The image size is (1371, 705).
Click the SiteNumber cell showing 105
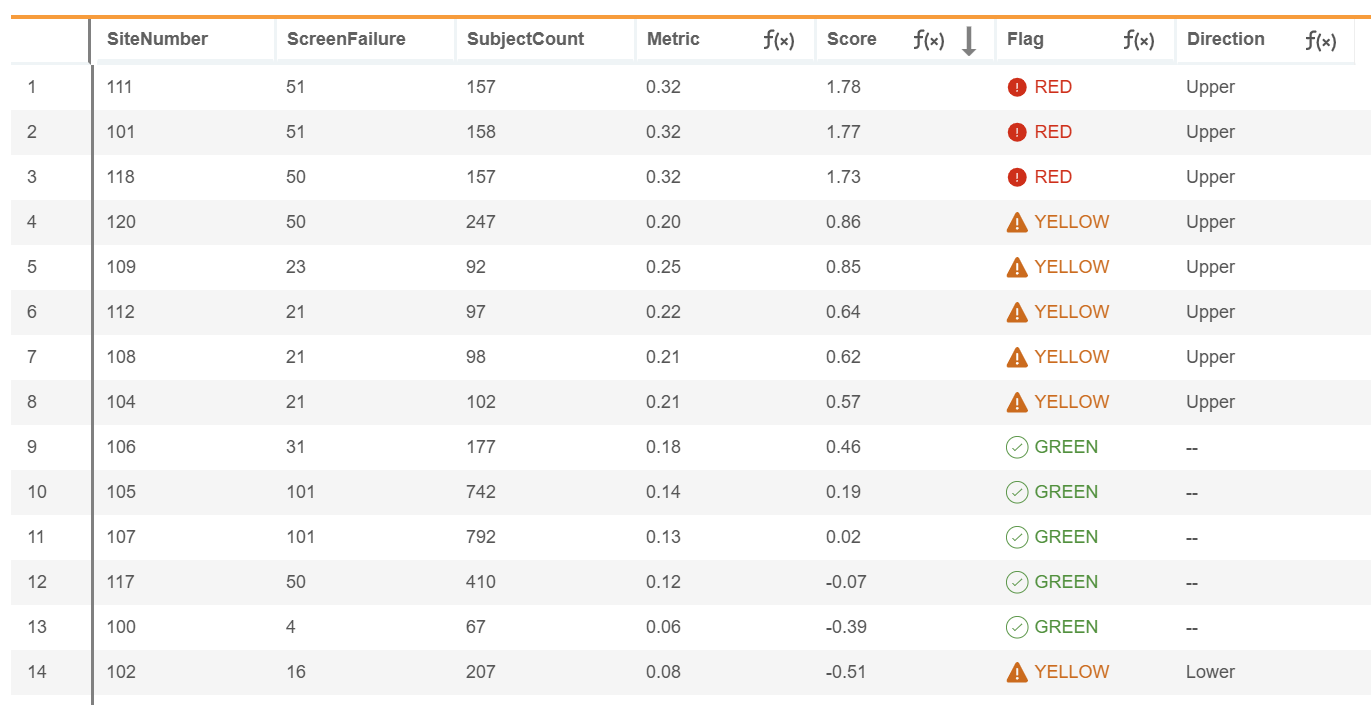pyautogui.click(x=121, y=492)
